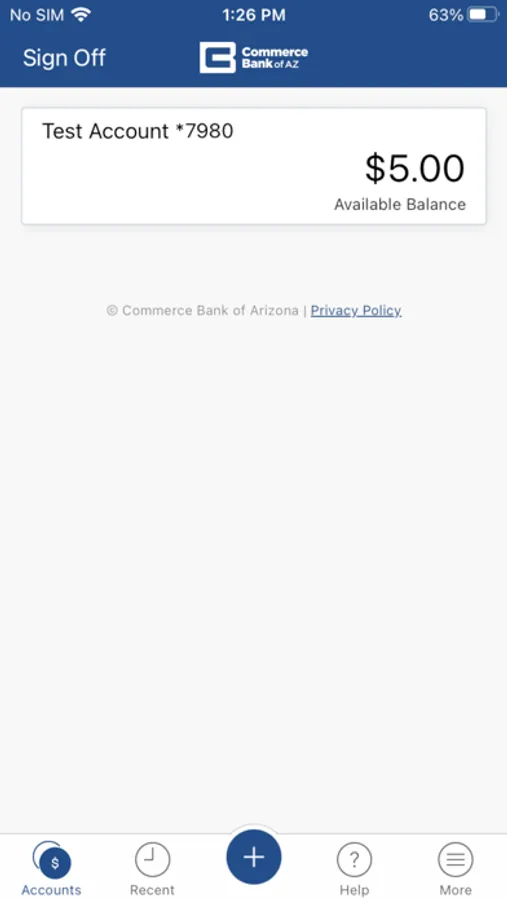Tap the Commerce Bank of AZ logo
The image size is (507, 900).
(x=254, y=57)
